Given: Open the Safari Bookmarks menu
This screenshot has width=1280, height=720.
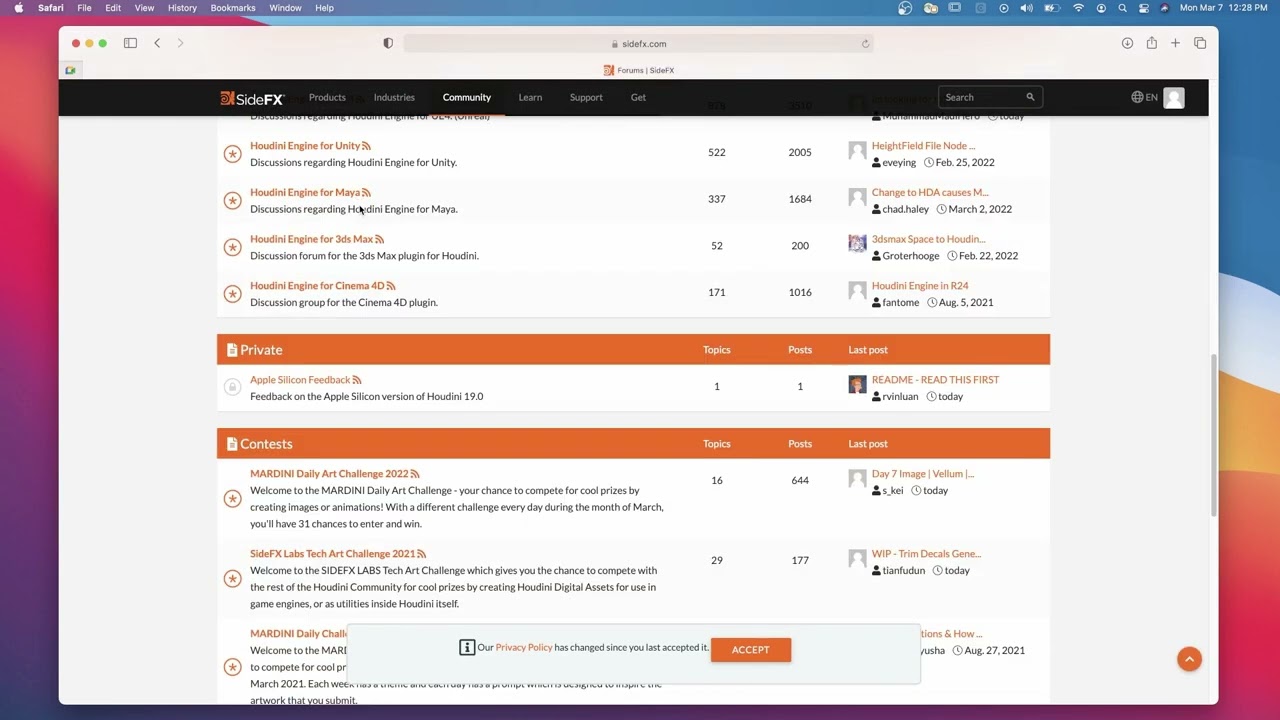Looking at the screenshot, I should point(233,8).
